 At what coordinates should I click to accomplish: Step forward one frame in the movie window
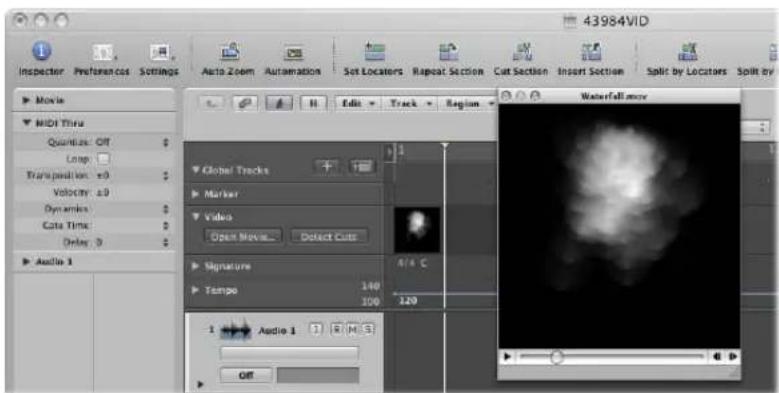pyautogui.click(x=733, y=356)
